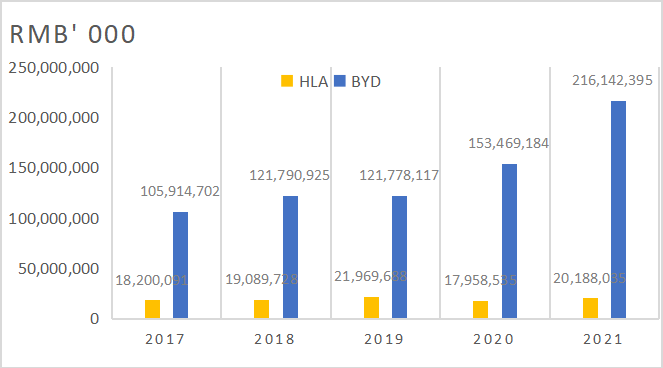The width and height of the screenshot is (663, 368).
Task: Click data label 21,969,688
Action: point(371,277)
